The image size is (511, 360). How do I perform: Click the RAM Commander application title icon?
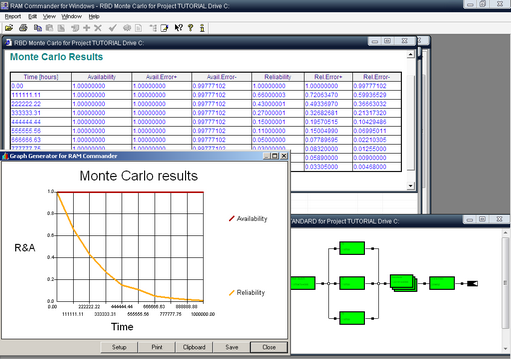[x=5, y=6]
